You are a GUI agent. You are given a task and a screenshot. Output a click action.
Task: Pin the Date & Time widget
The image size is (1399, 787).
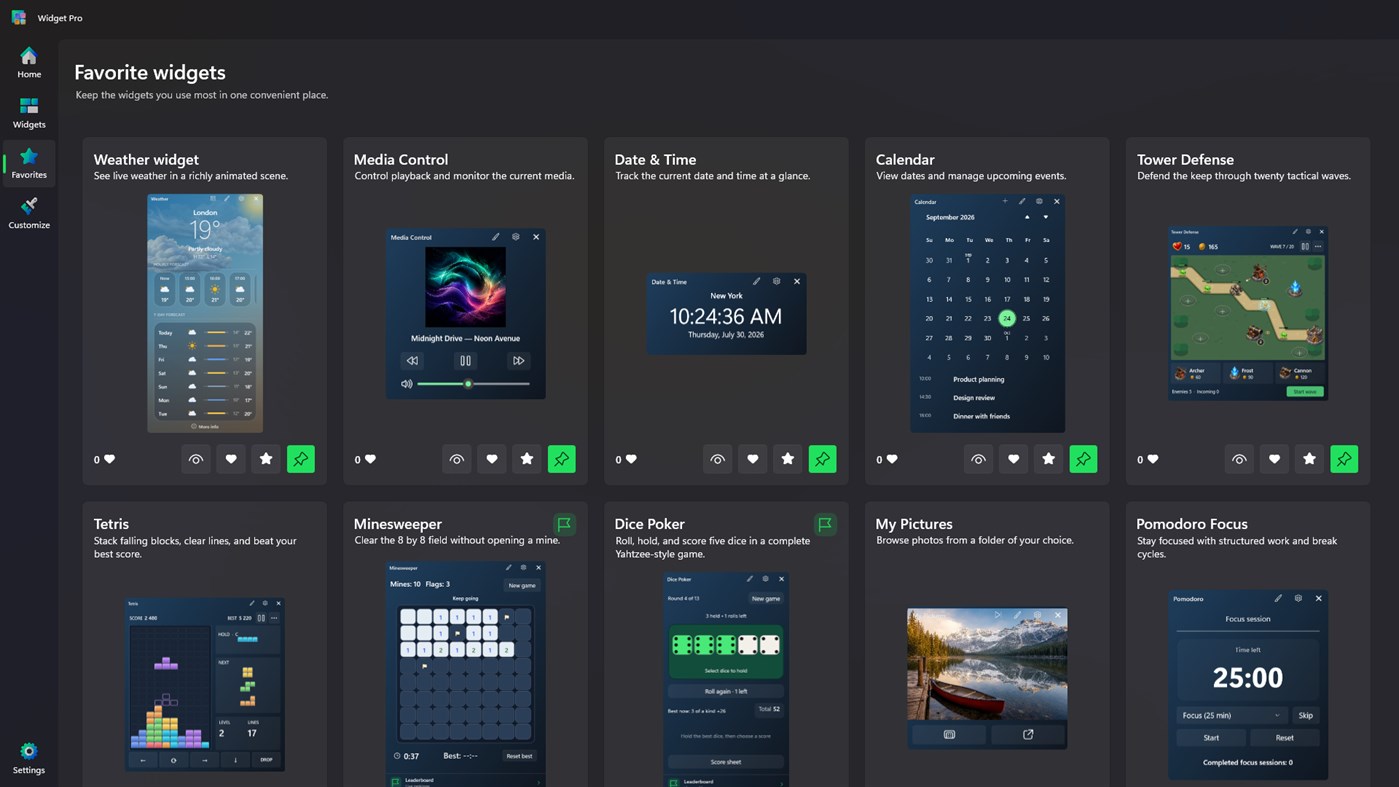pos(823,459)
